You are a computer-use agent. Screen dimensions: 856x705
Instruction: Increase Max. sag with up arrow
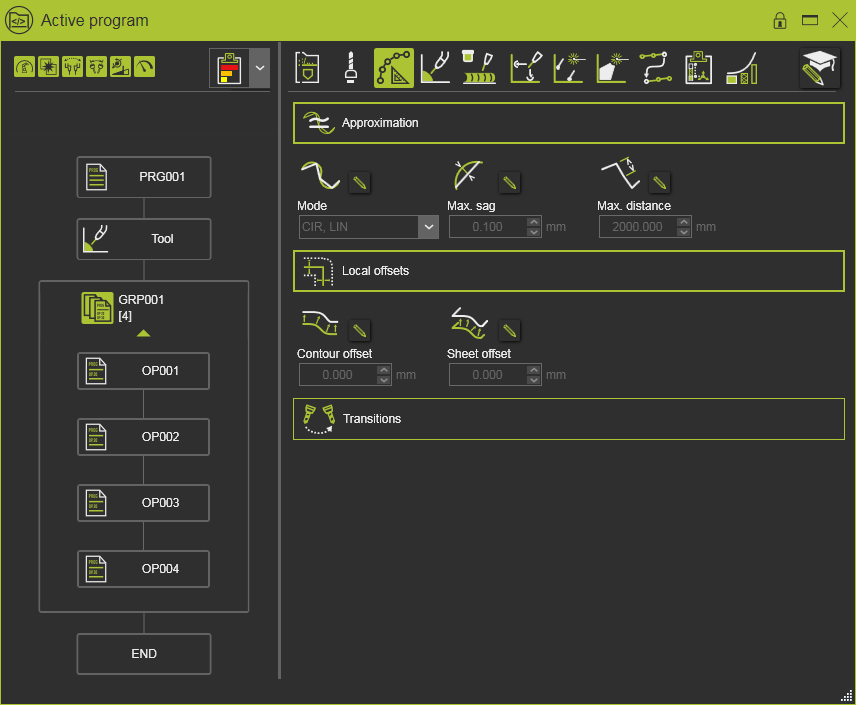(x=534, y=222)
